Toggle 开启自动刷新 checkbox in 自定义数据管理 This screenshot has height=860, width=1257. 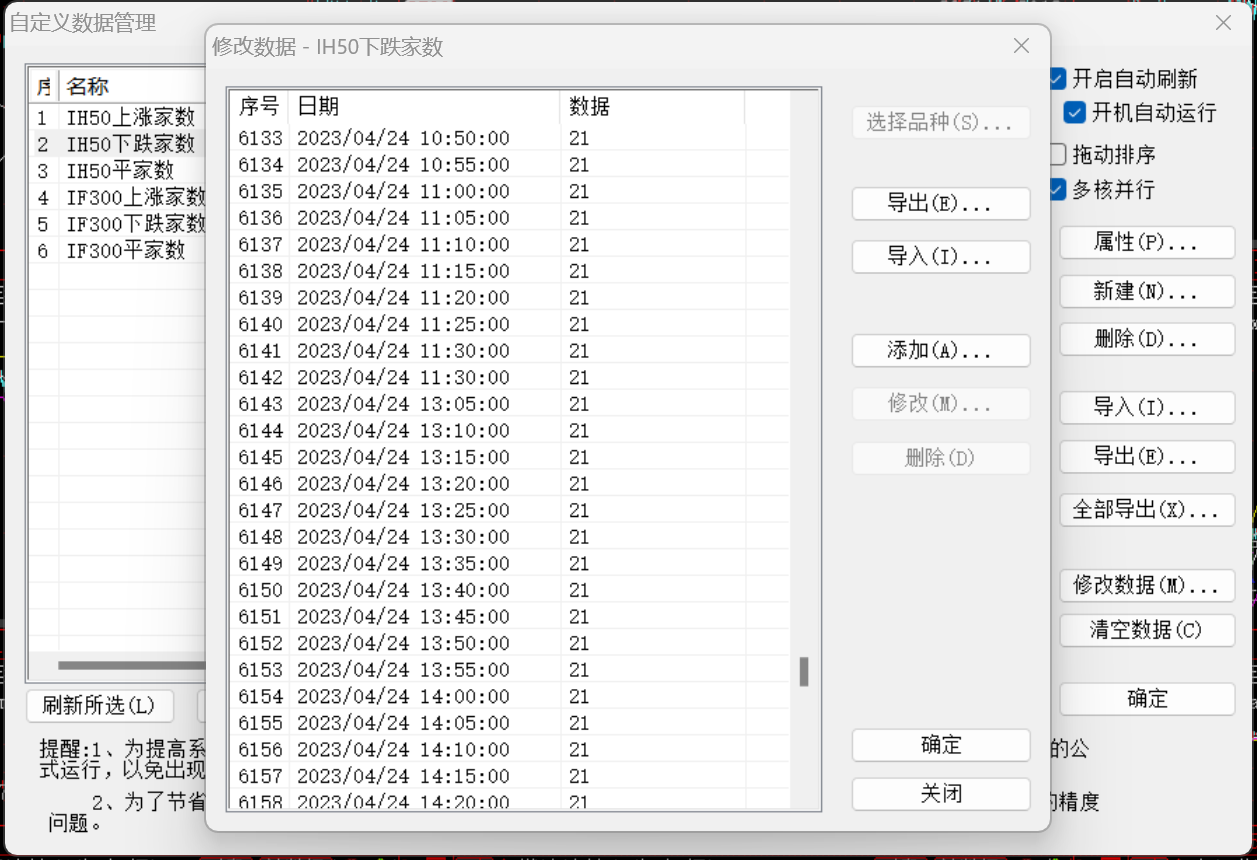tap(1057, 79)
